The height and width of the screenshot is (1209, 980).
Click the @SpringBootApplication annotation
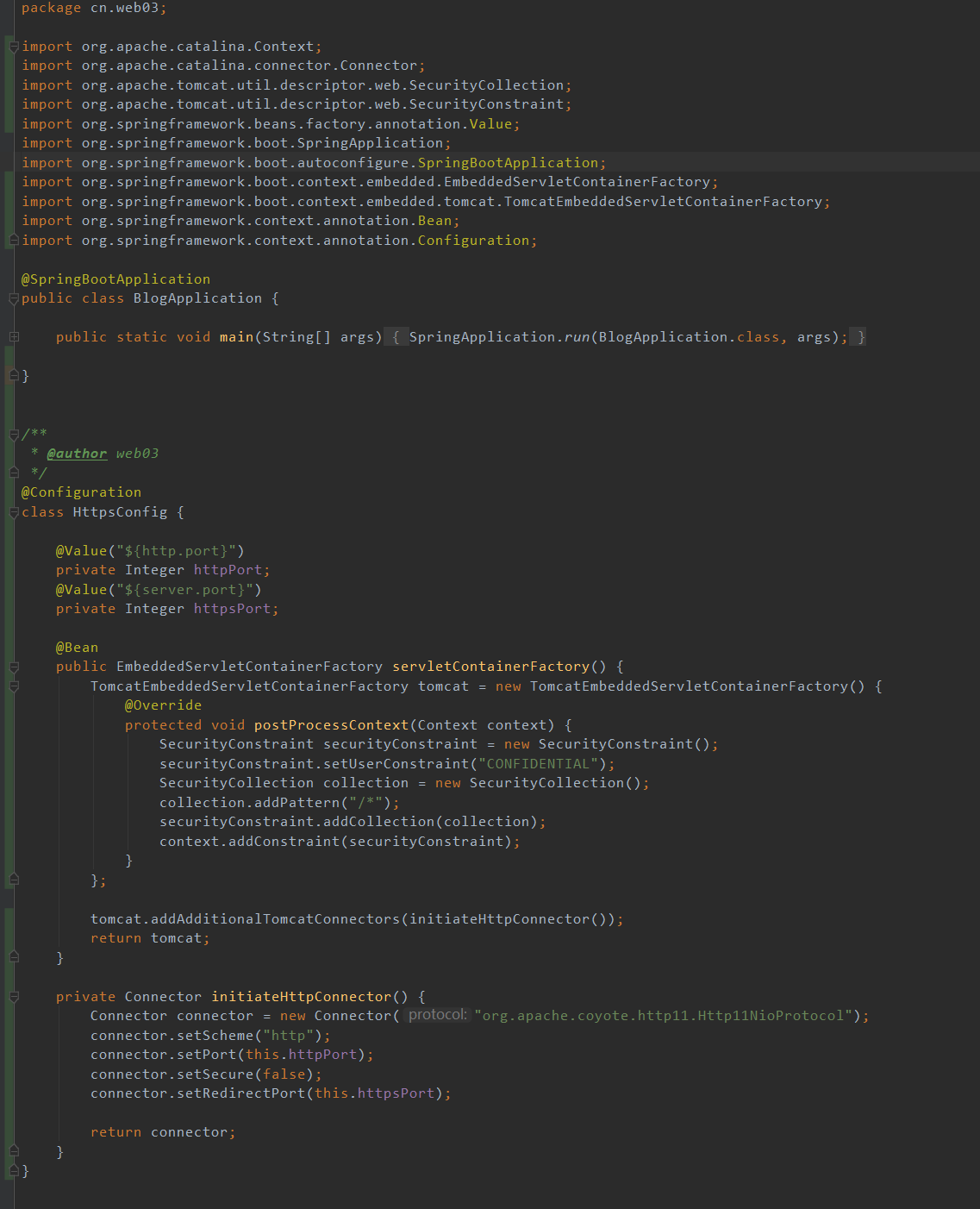[115, 279]
